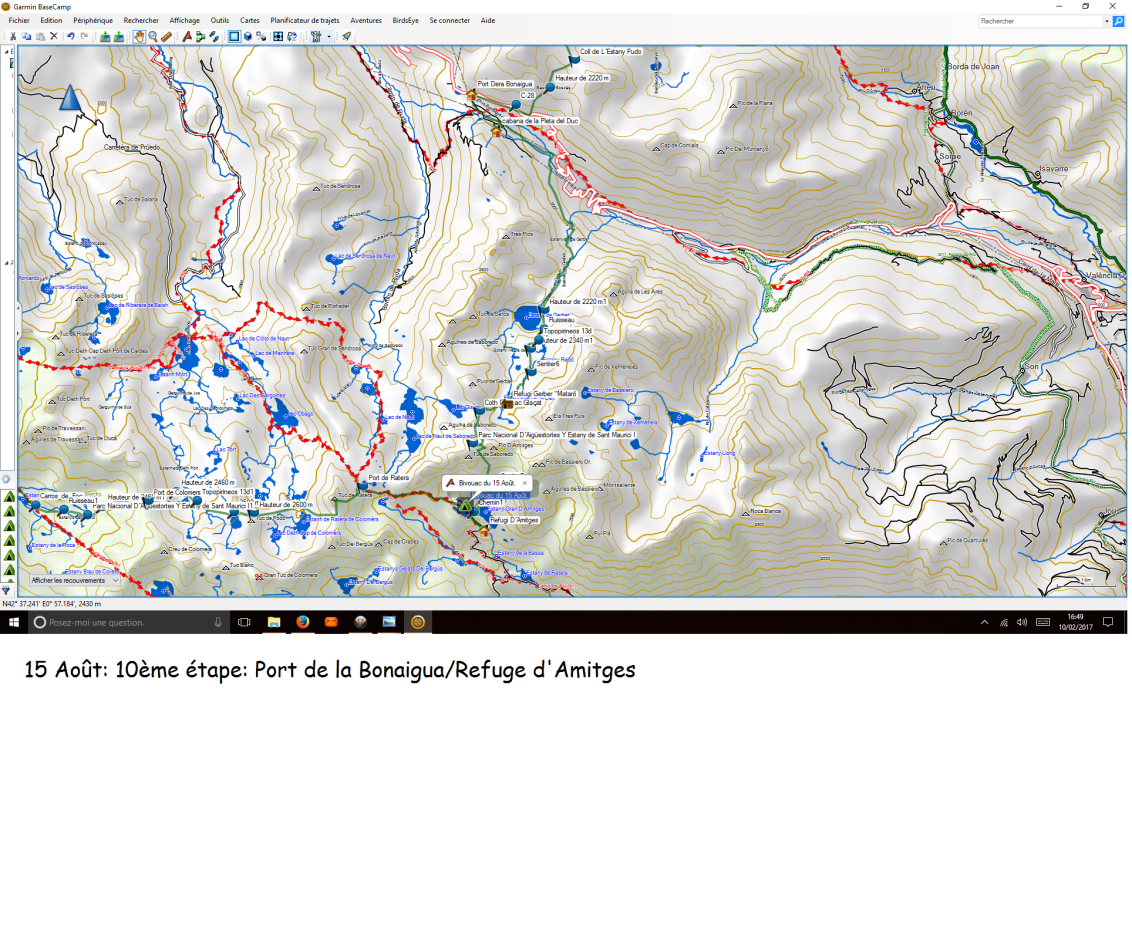Click the Copy toolbar icon
Image resolution: width=1132 pixels, height=925 pixels.
pyautogui.click(x=27, y=36)
